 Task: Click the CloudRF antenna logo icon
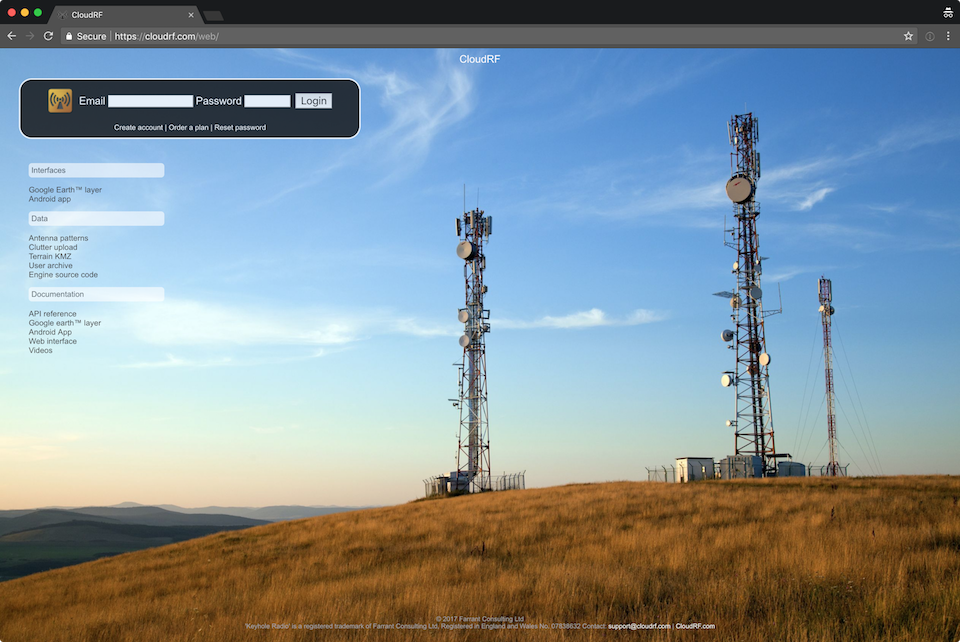pyautogui.click(x=59, y=100)
